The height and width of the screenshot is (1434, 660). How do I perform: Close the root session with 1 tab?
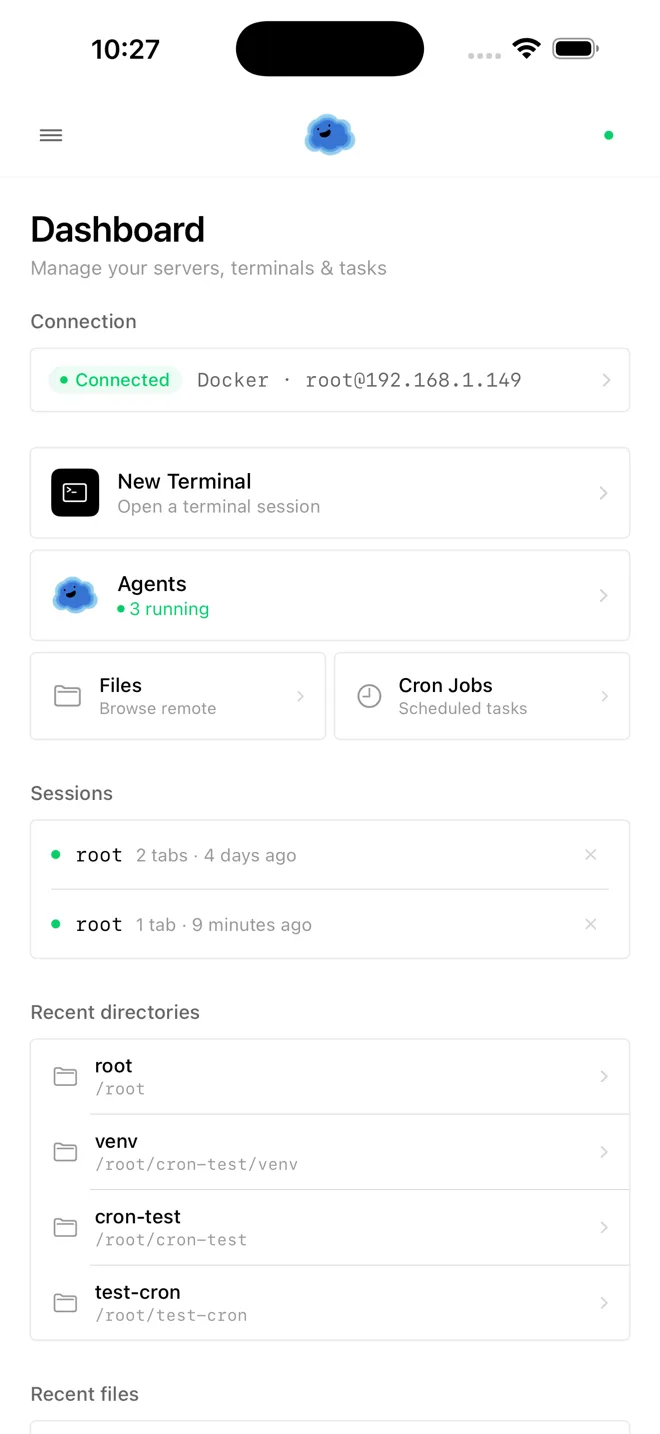pyautogui.click(x=591, y=924)
